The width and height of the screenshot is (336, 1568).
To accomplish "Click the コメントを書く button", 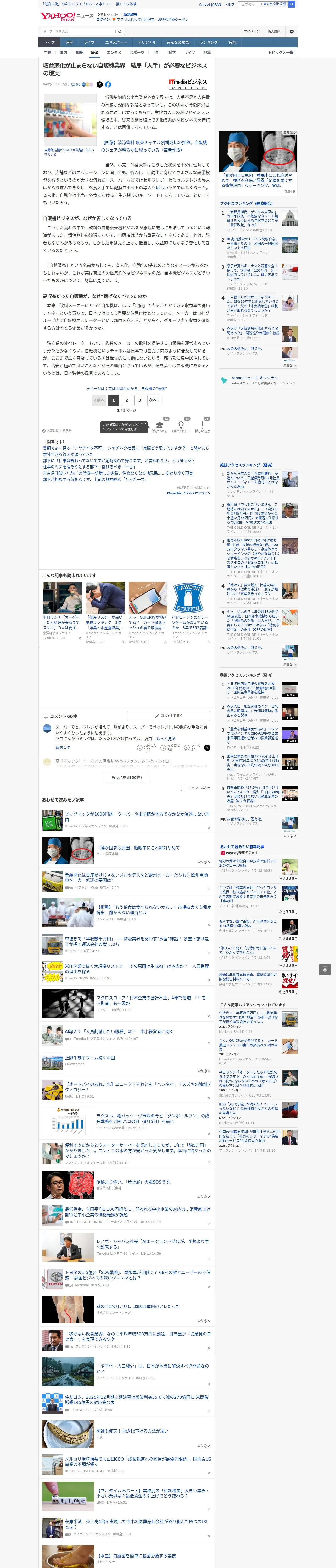I will click(x=168, y=716).
